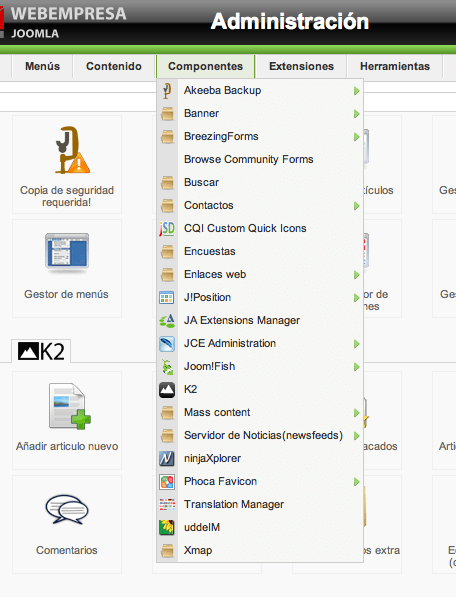Select the Encuestas text entry
The image size is (456, 597).
point(210,251)
